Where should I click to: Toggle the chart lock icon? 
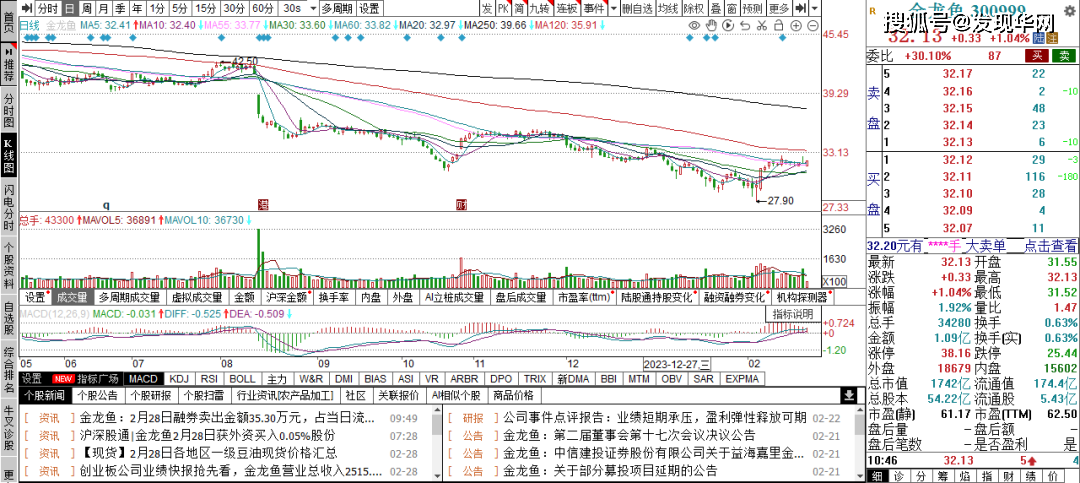[779, 23]
